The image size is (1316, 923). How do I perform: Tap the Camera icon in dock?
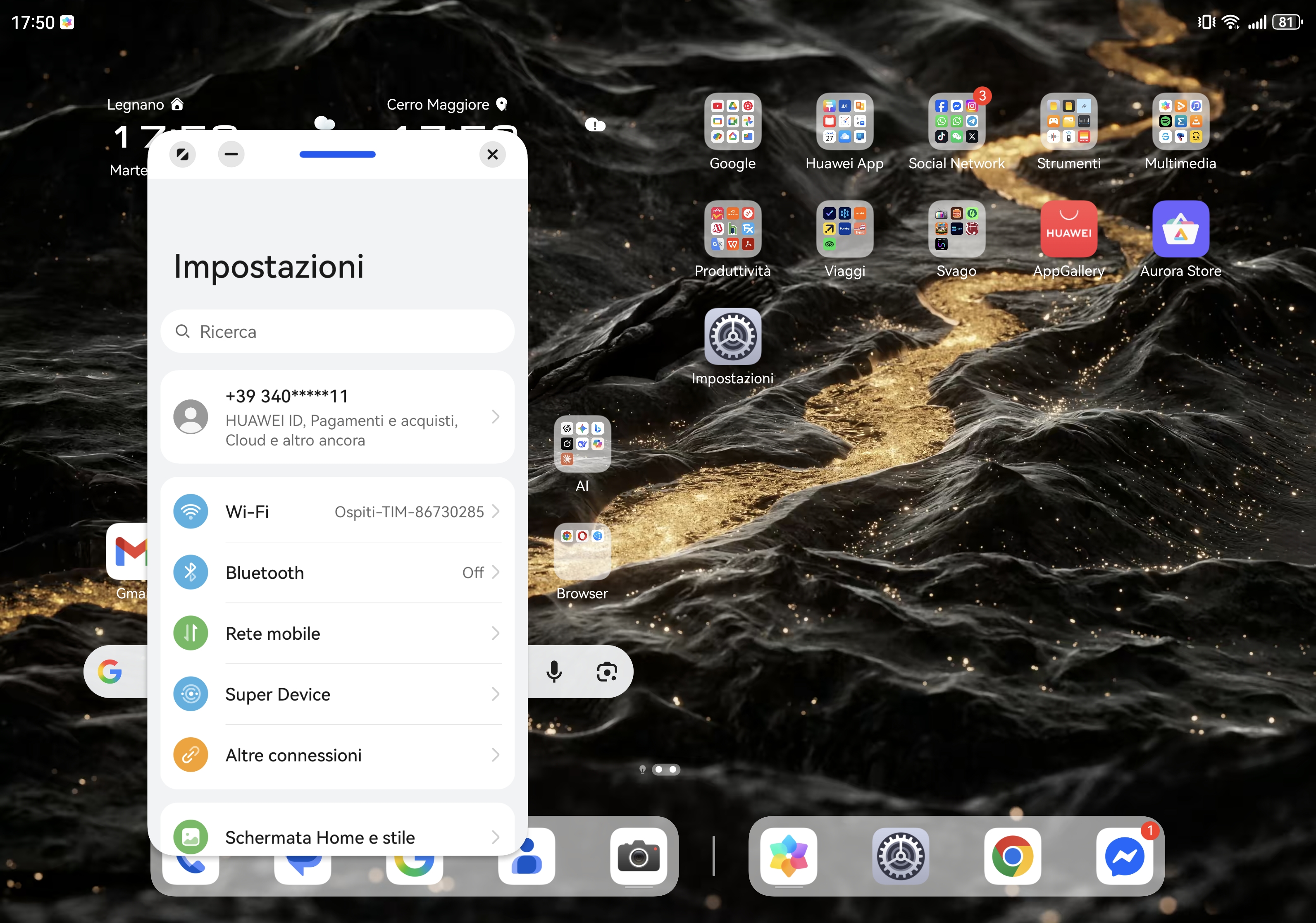(x=638, y=856)
